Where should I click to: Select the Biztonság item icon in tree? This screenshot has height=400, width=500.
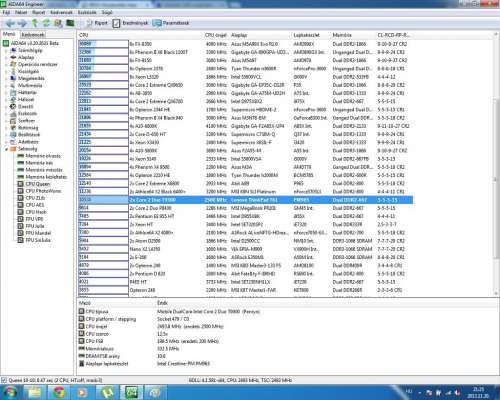[13, 128]
